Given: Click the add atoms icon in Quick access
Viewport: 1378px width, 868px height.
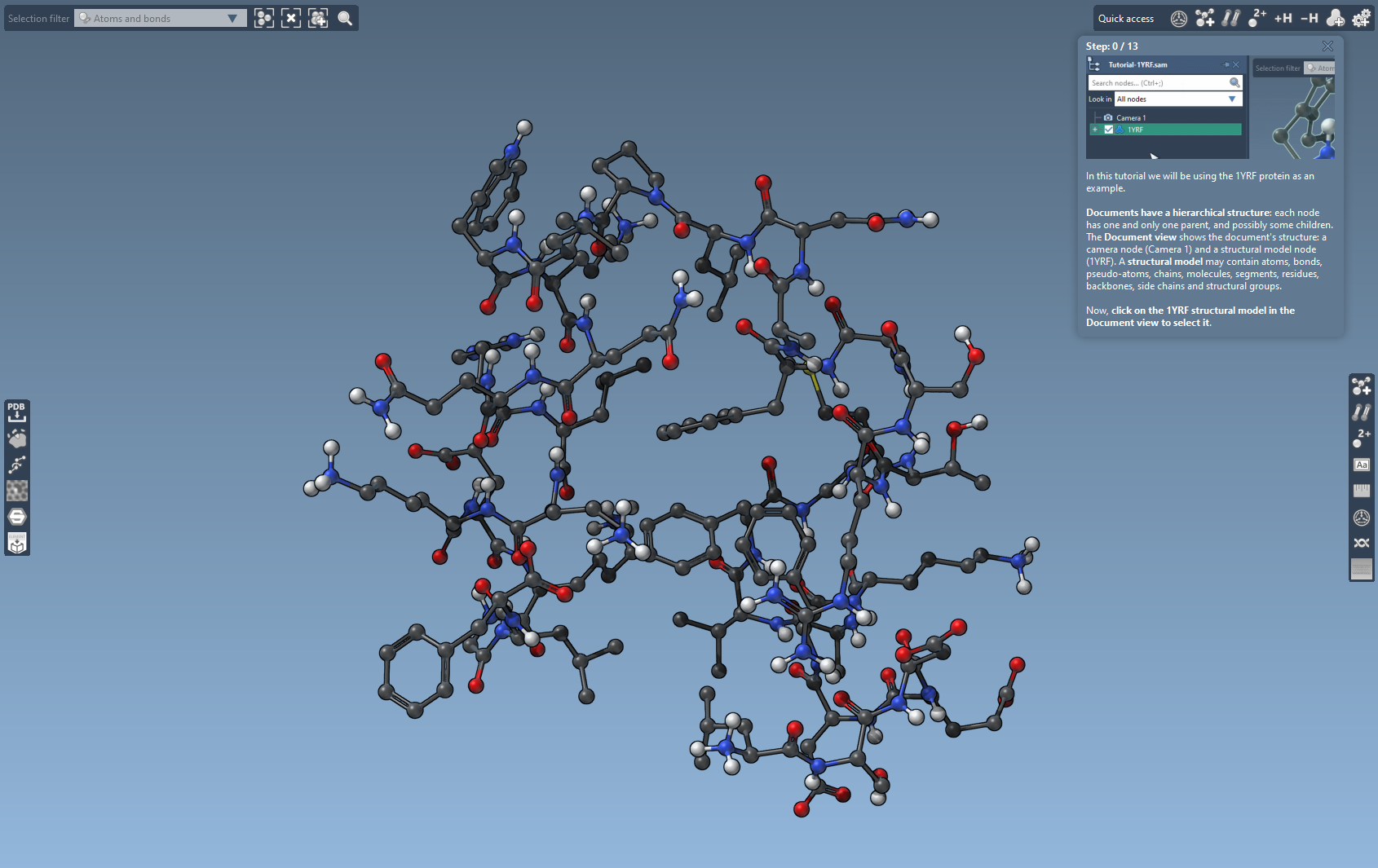Looking at the screenshot, I should [x=1204, y=18].
